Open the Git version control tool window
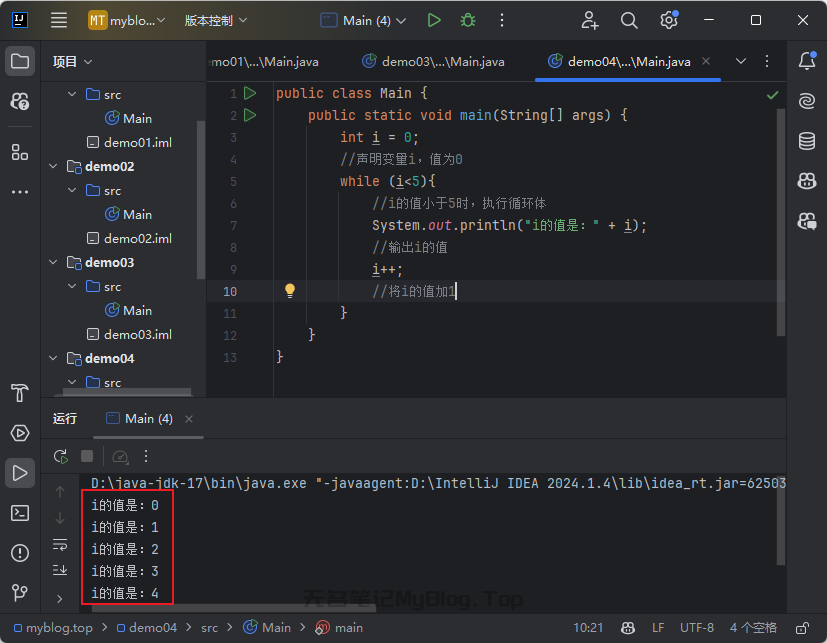827x643 pixels. 20,592
